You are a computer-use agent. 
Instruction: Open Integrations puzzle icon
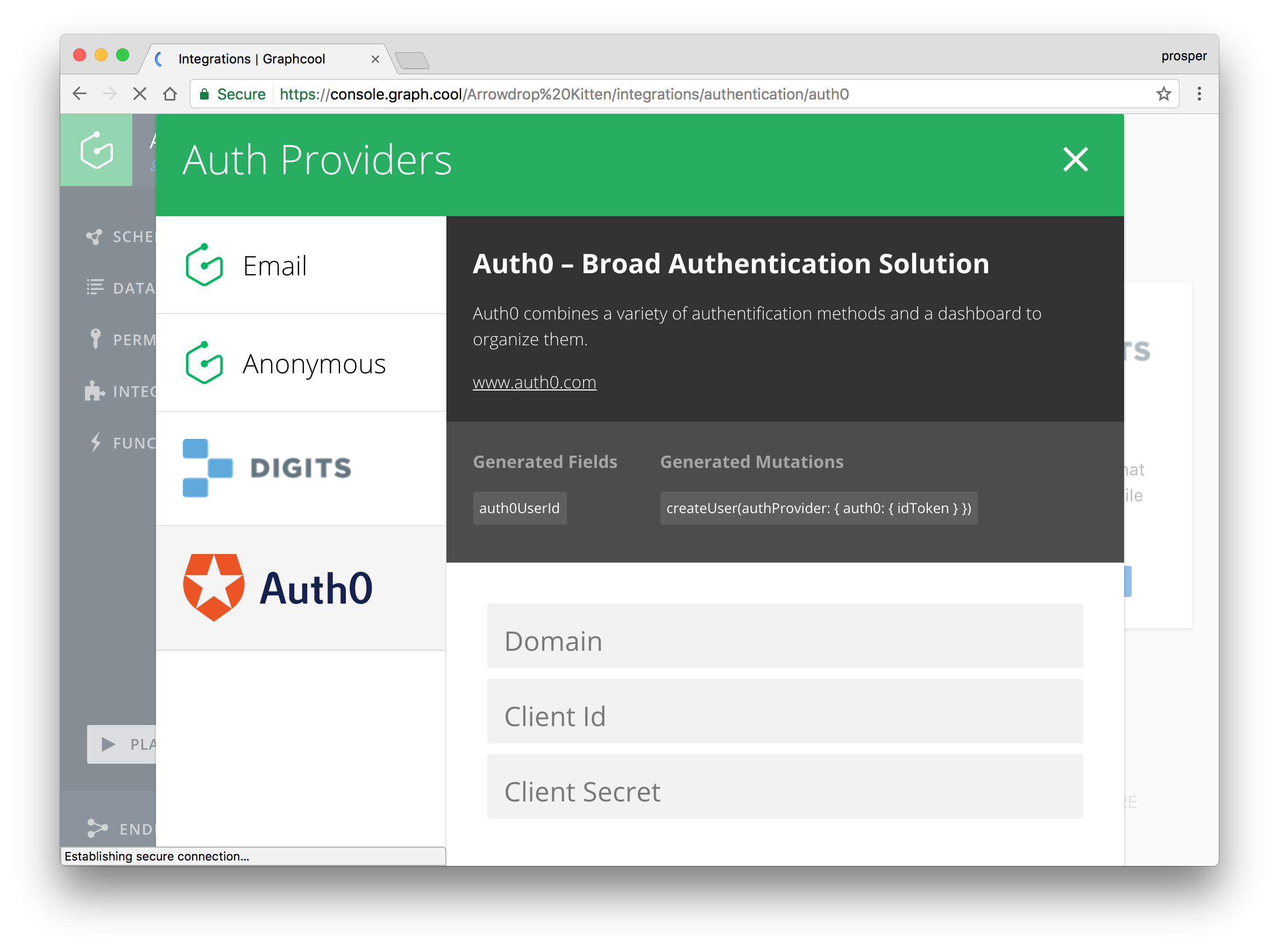[x=95, y=390]
